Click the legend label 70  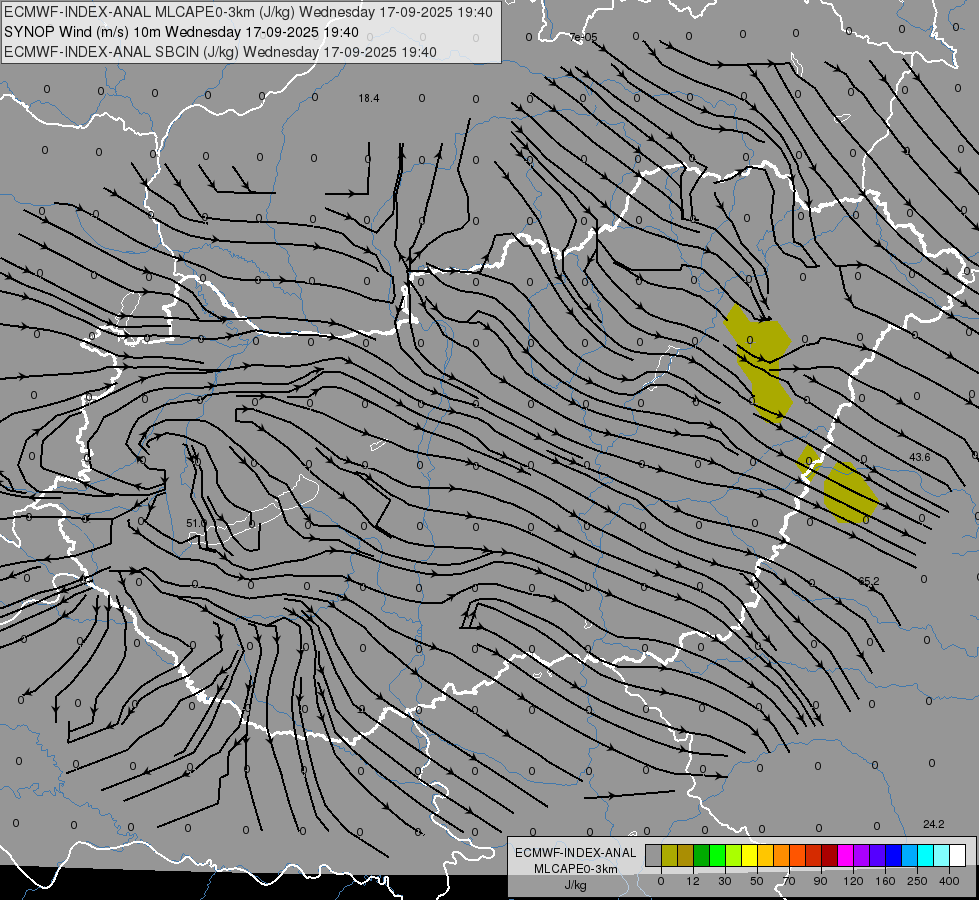[789, 881]
